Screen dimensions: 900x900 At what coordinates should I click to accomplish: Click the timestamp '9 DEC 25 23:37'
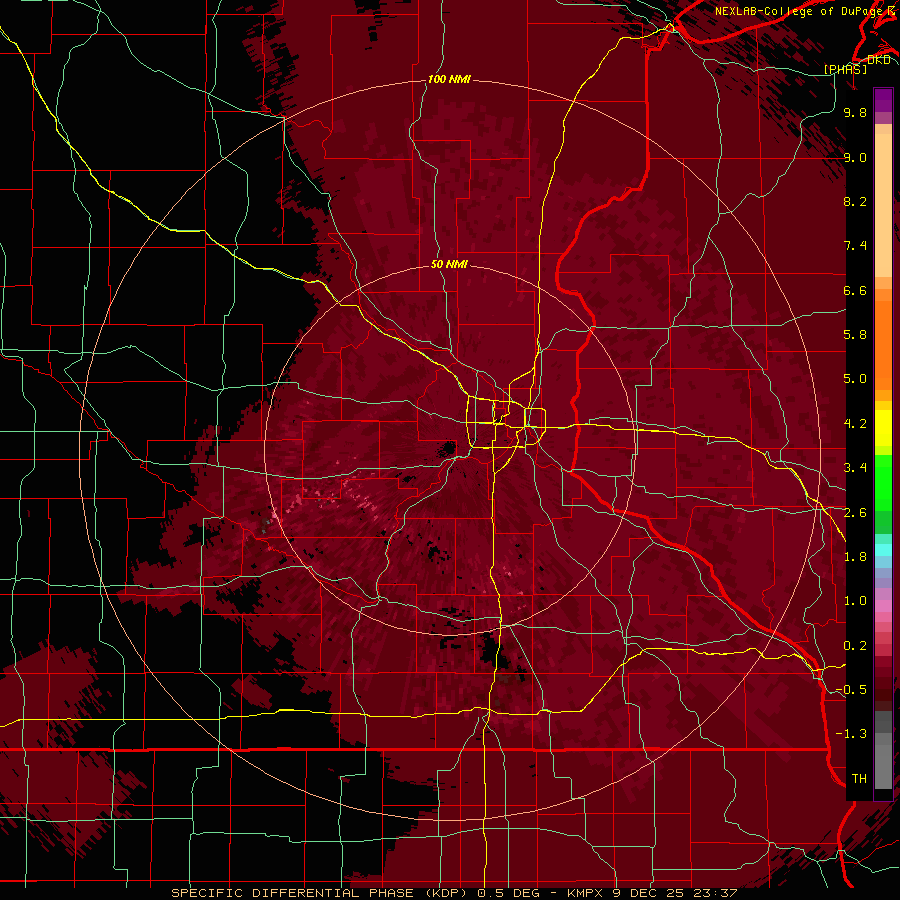coord(675,893)
